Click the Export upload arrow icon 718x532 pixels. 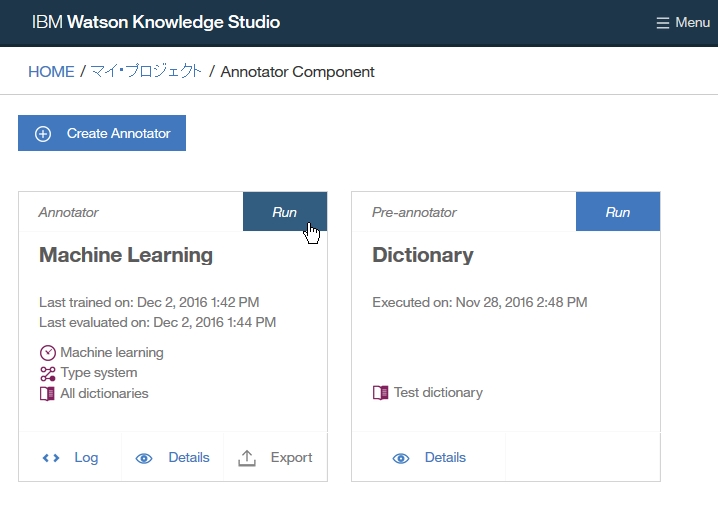tap(247, 458)
